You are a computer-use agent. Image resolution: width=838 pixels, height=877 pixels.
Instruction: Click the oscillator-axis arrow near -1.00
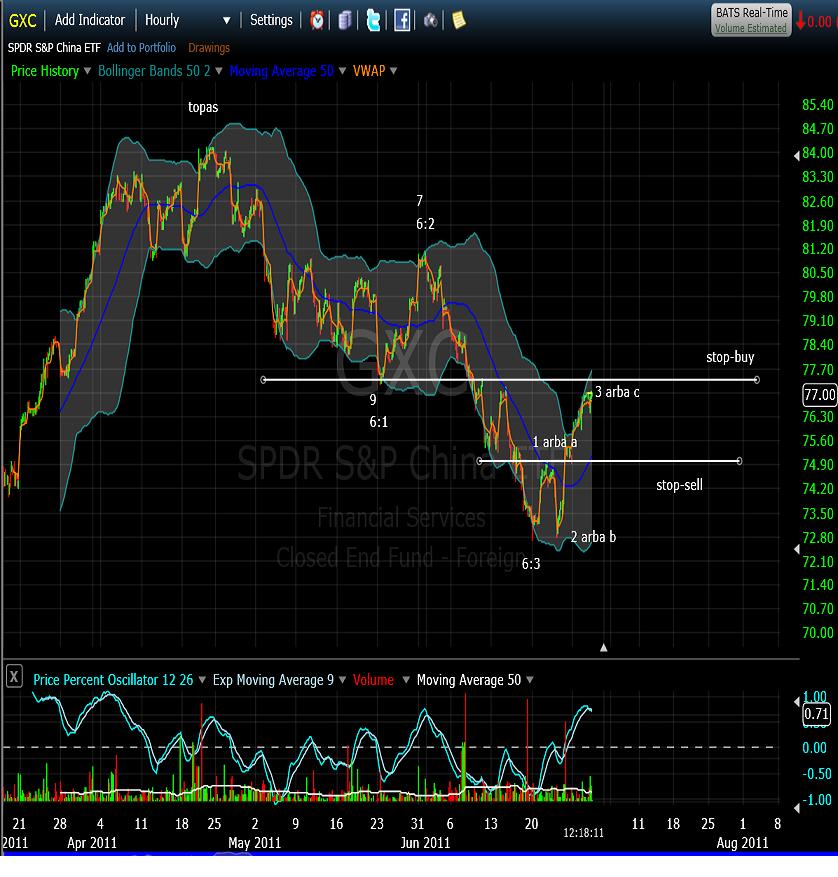tap(797, 807)
